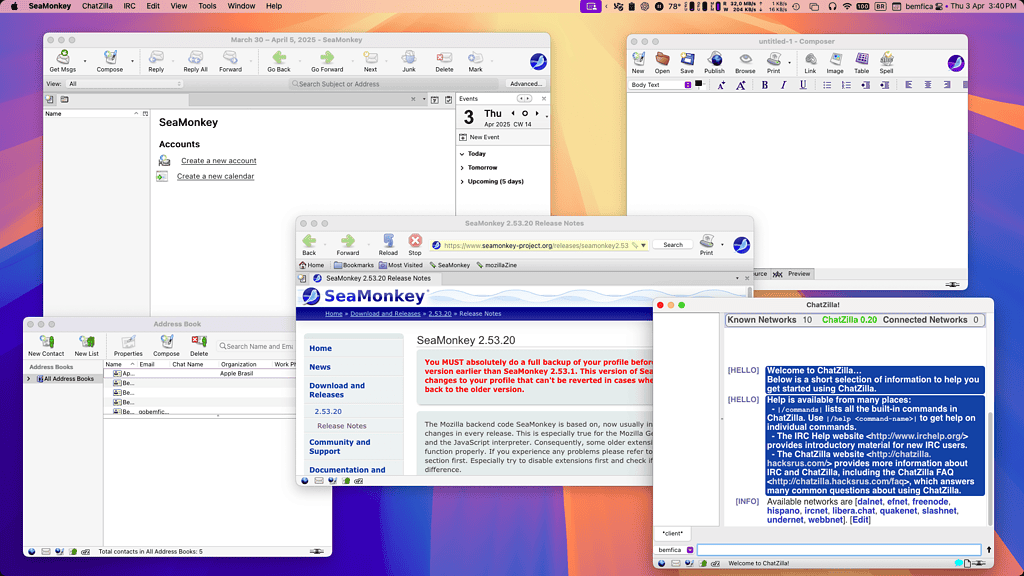Click the Junk mail icon
Image resolution: width=1024 pixels, height=576 pixels.
tap(408, 60)
